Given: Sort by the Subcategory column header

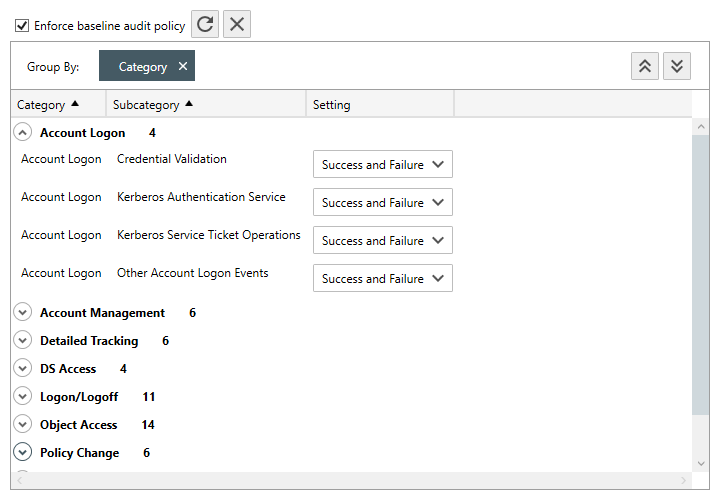Looking at the screenshot, I should (147, 105).
